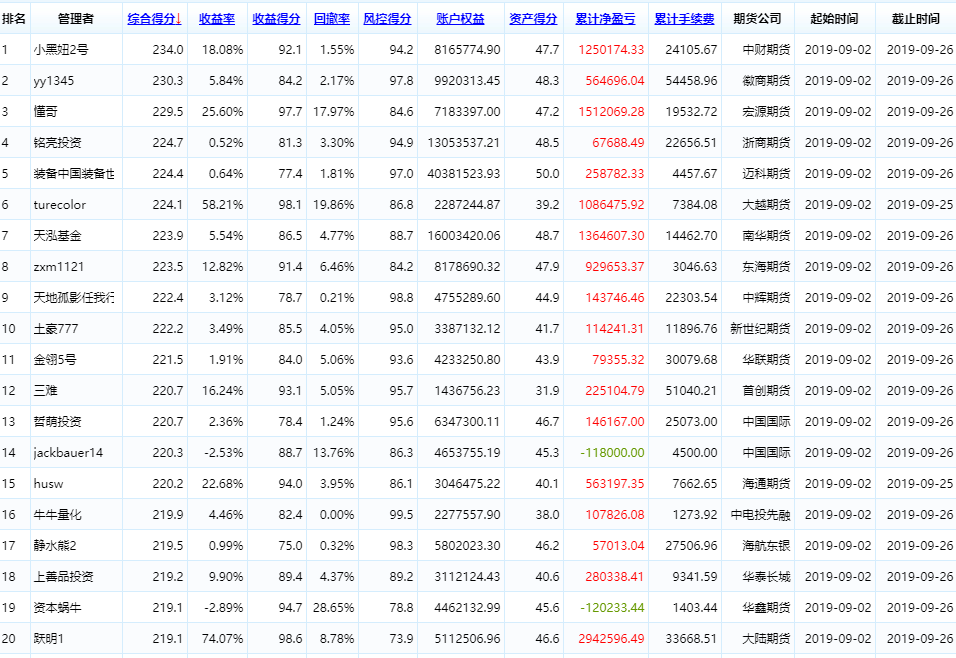Sort by 风控得分 column header
956x658 pixels.
click(x=387, y=19)
